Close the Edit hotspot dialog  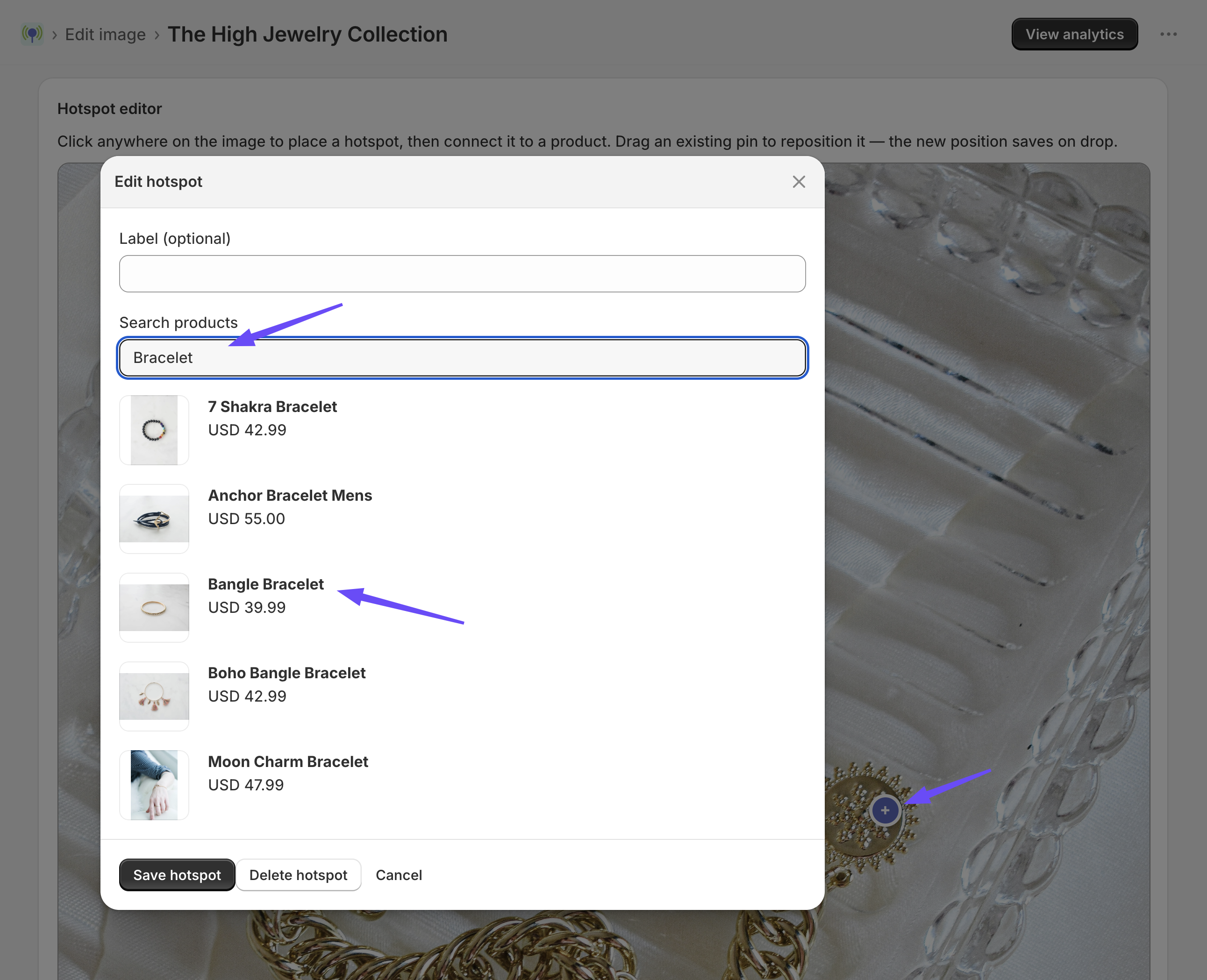point(798,182)
